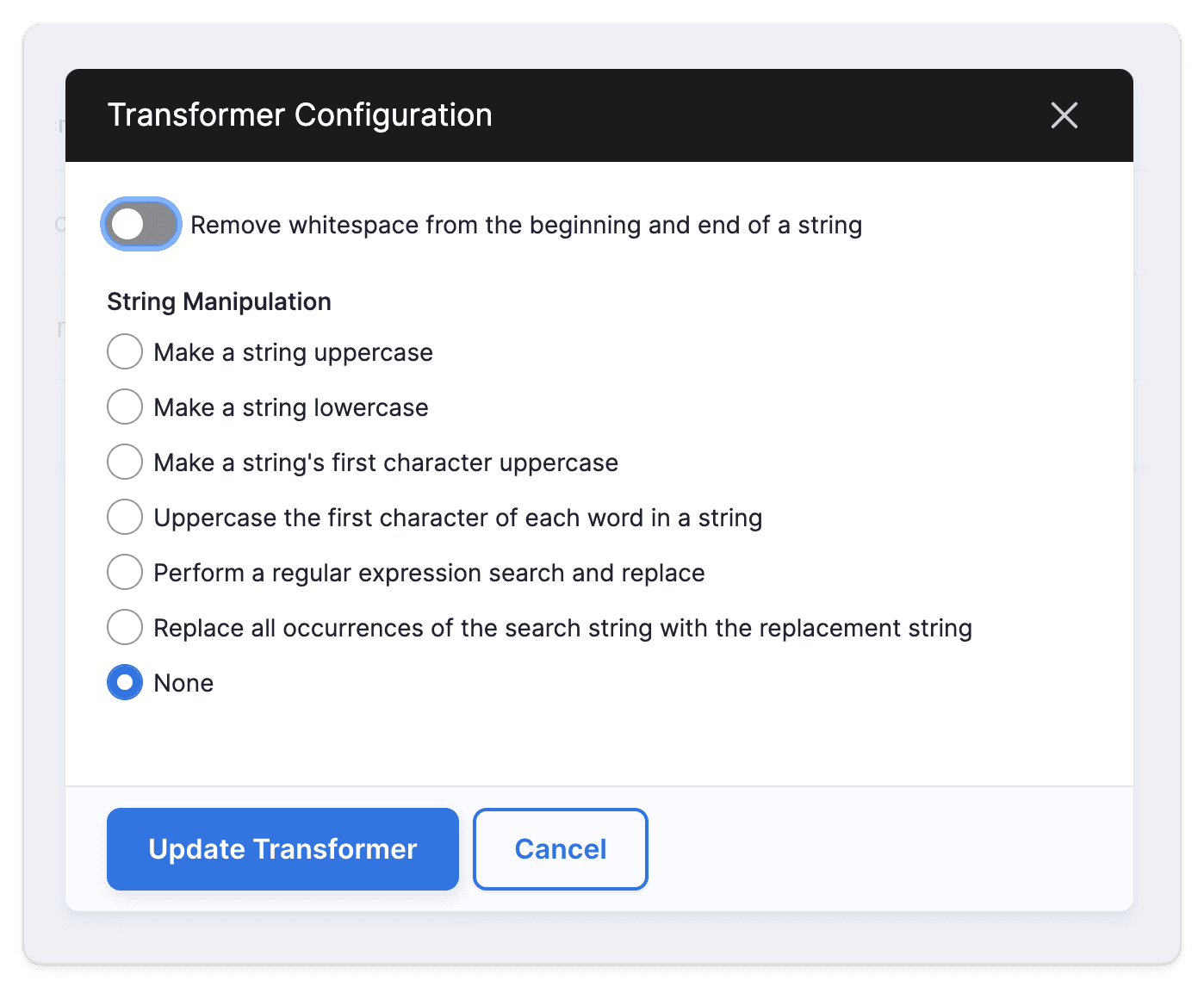Click the 'Uppercase the first character of each word' text

click(457, 518)
